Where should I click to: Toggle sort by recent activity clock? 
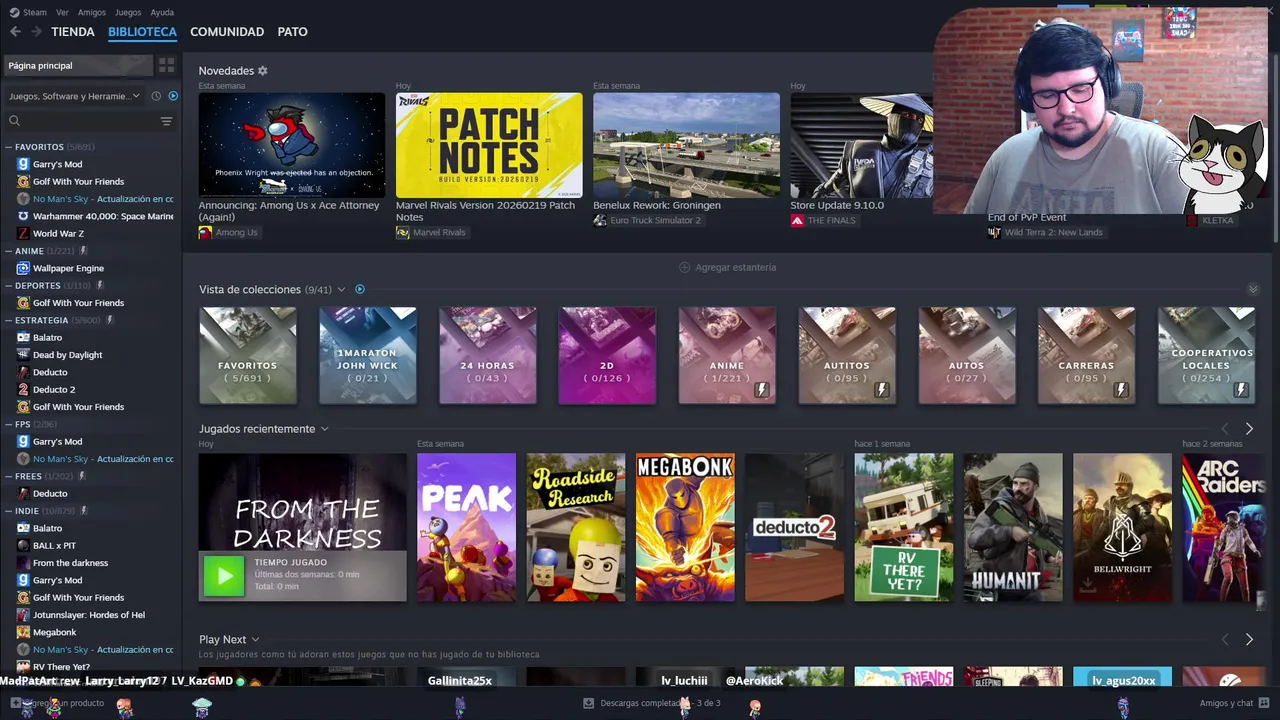156,96
